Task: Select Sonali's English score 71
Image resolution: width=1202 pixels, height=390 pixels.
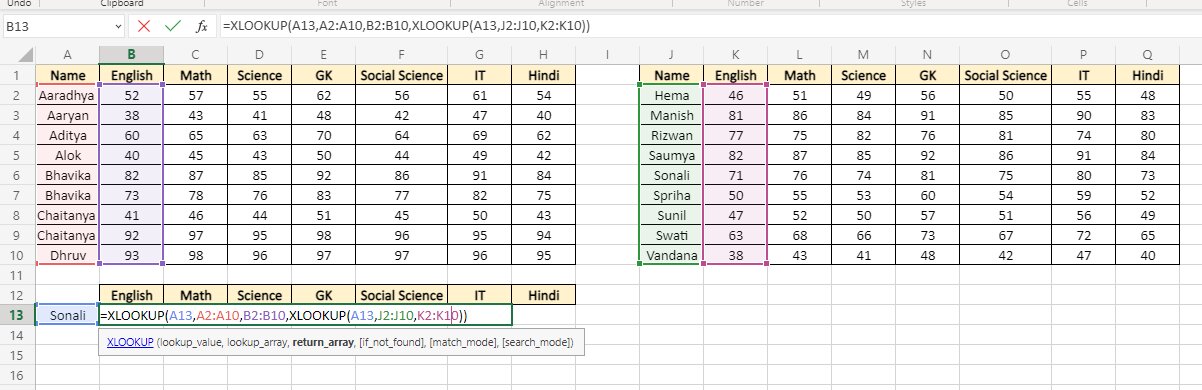Action: tap(736, 175)
